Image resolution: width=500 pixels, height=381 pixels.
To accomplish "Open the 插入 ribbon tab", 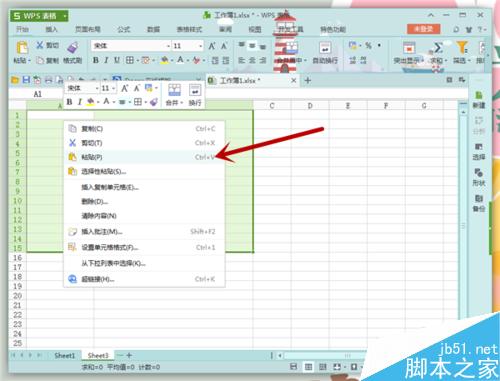I will tap(52, 29).
